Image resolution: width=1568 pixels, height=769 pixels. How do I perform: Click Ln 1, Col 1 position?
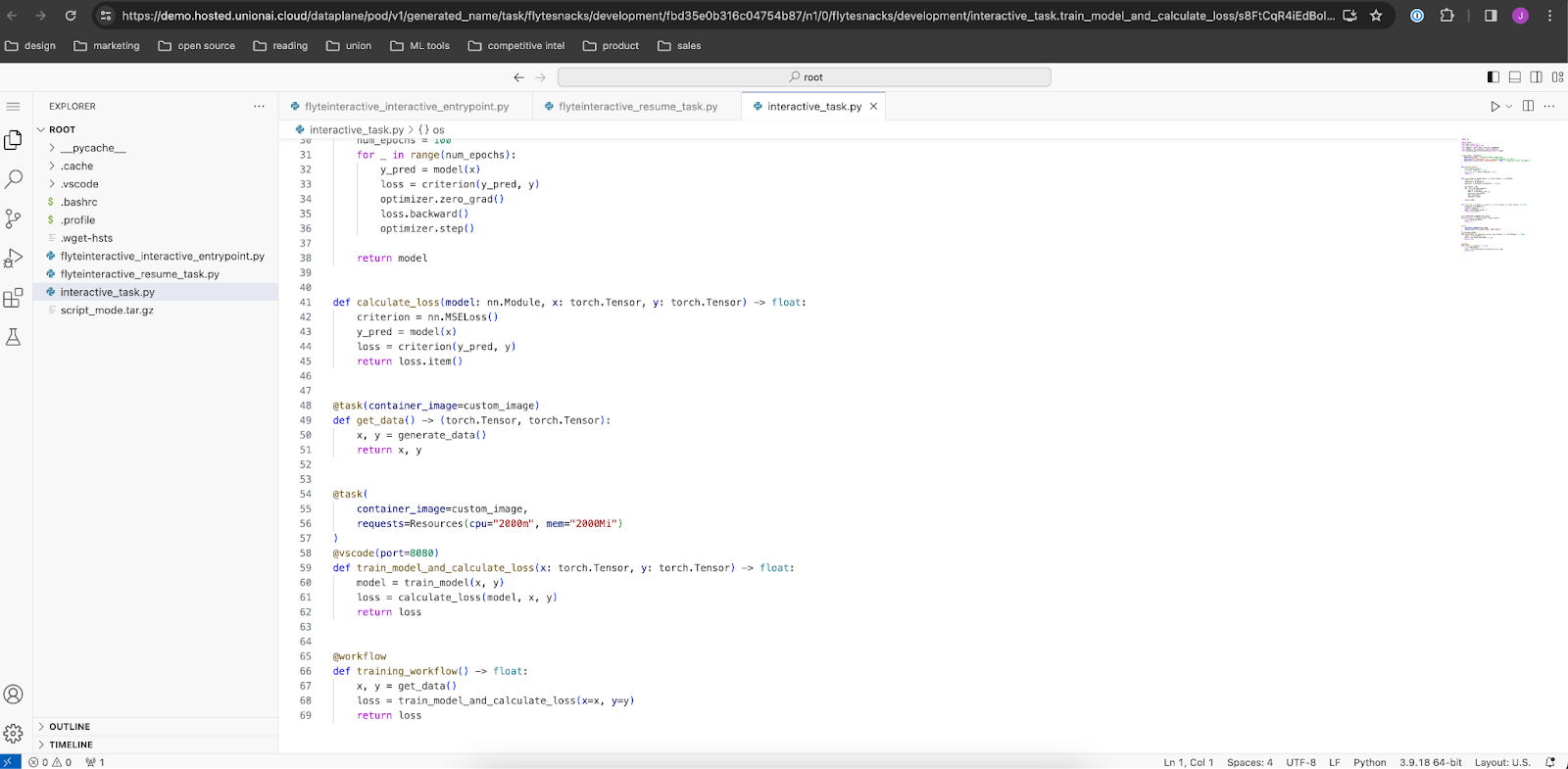pos(1189,762)
